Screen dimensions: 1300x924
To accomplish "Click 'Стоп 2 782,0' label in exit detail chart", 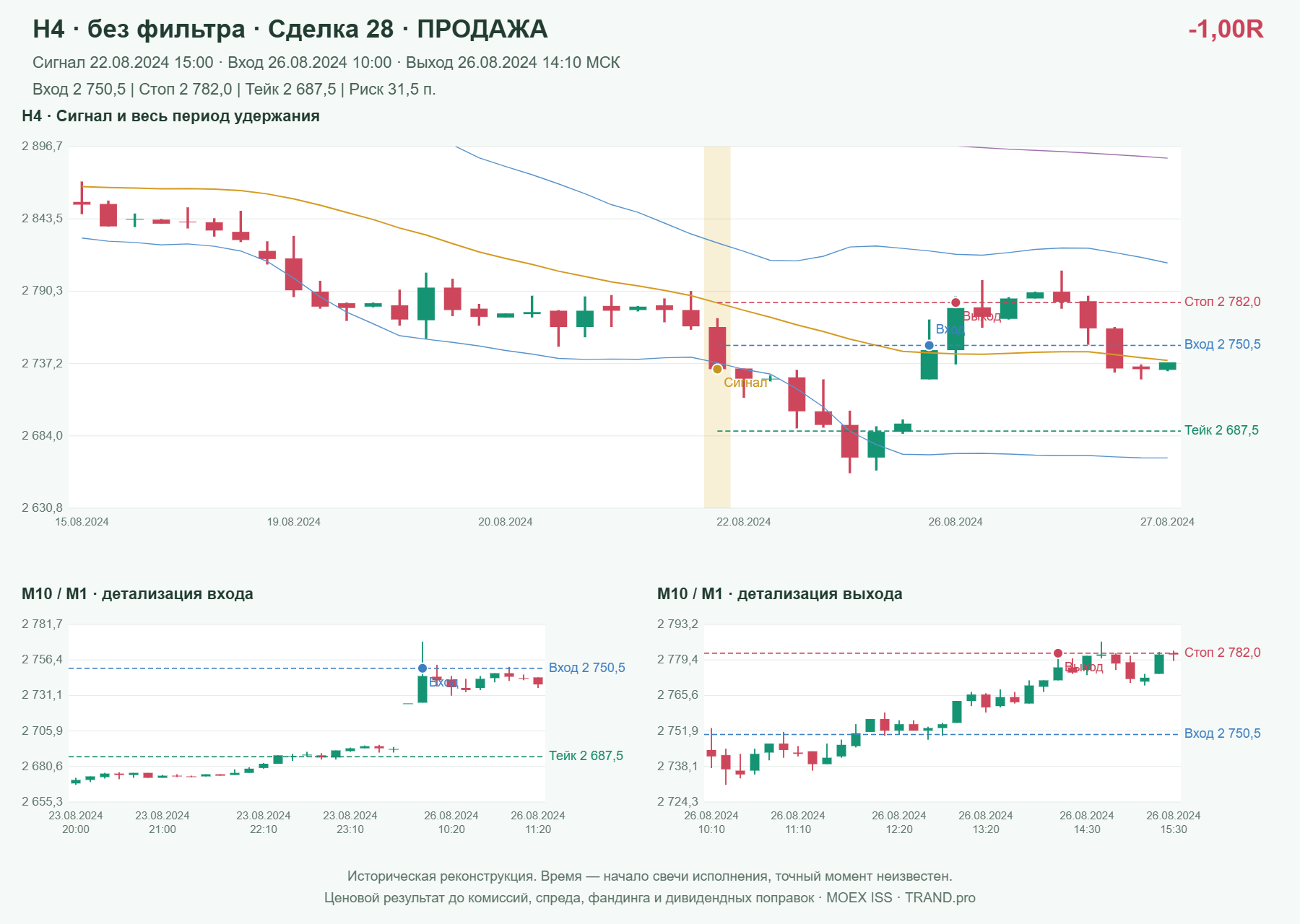I will click(x=1222, y=653).
